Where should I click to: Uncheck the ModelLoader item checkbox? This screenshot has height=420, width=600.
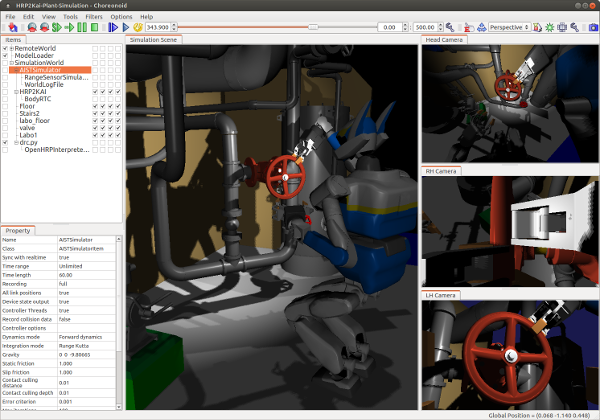click(x=5, y=55)
